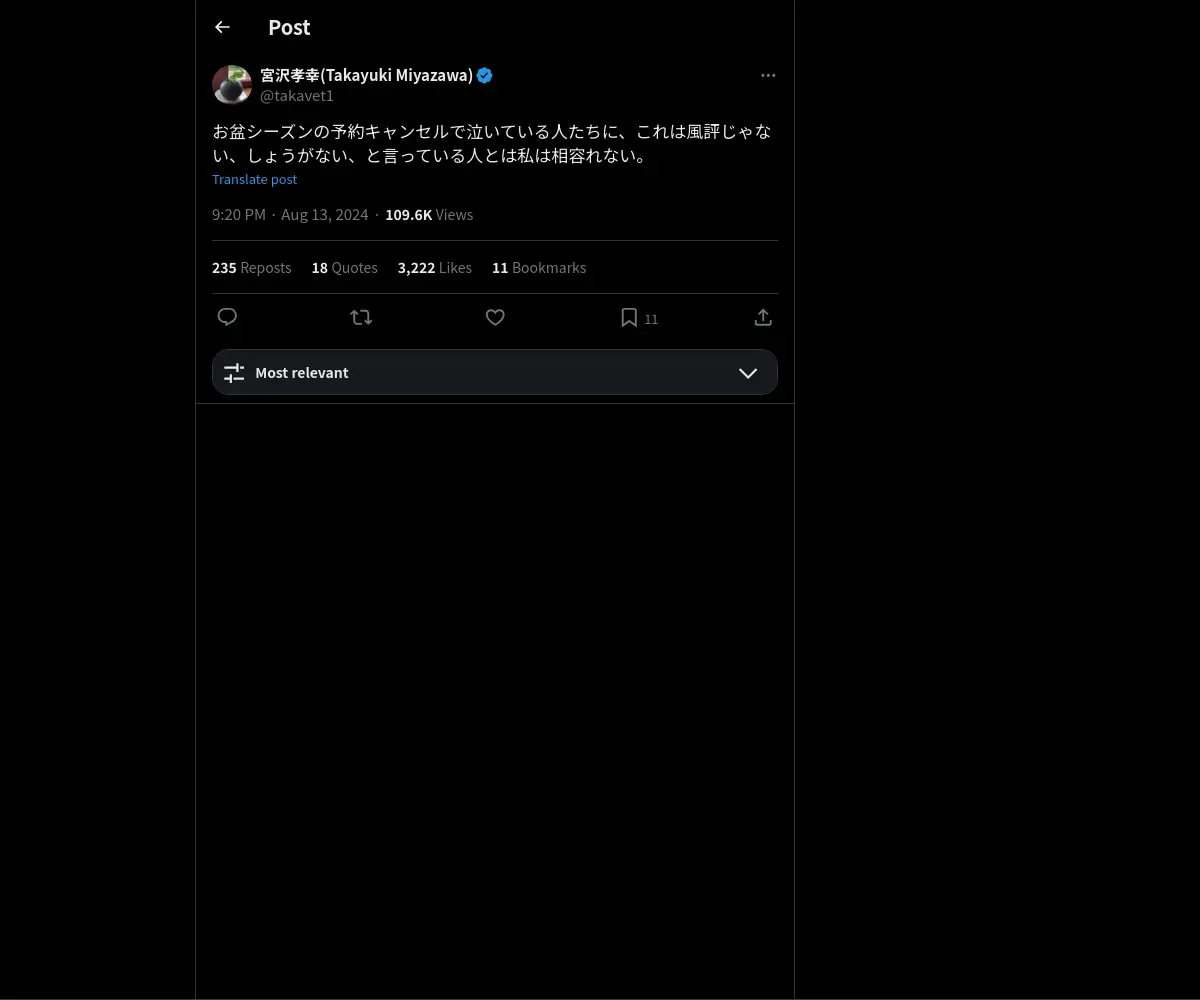Click the reply speech bubble icon

(x=227, y=317)
